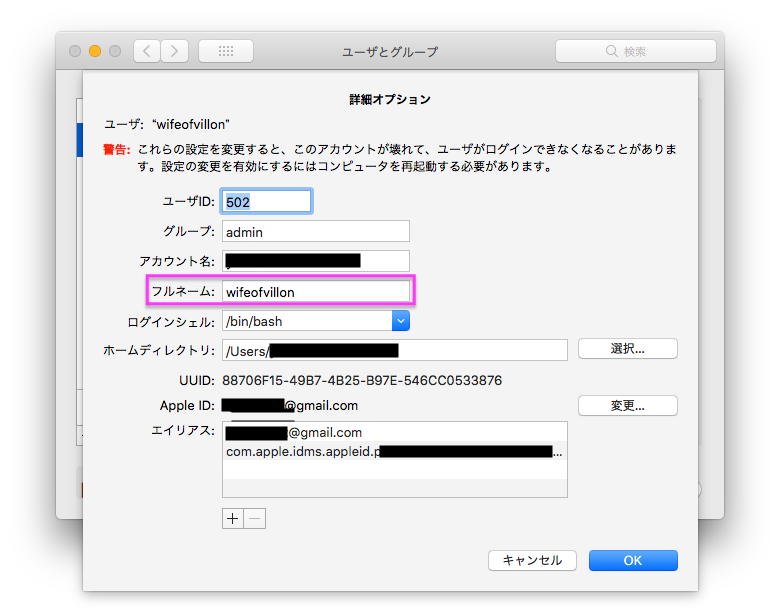Click the Apple ID @gmail.com text

pyautogui.click(x=321, y=406)
